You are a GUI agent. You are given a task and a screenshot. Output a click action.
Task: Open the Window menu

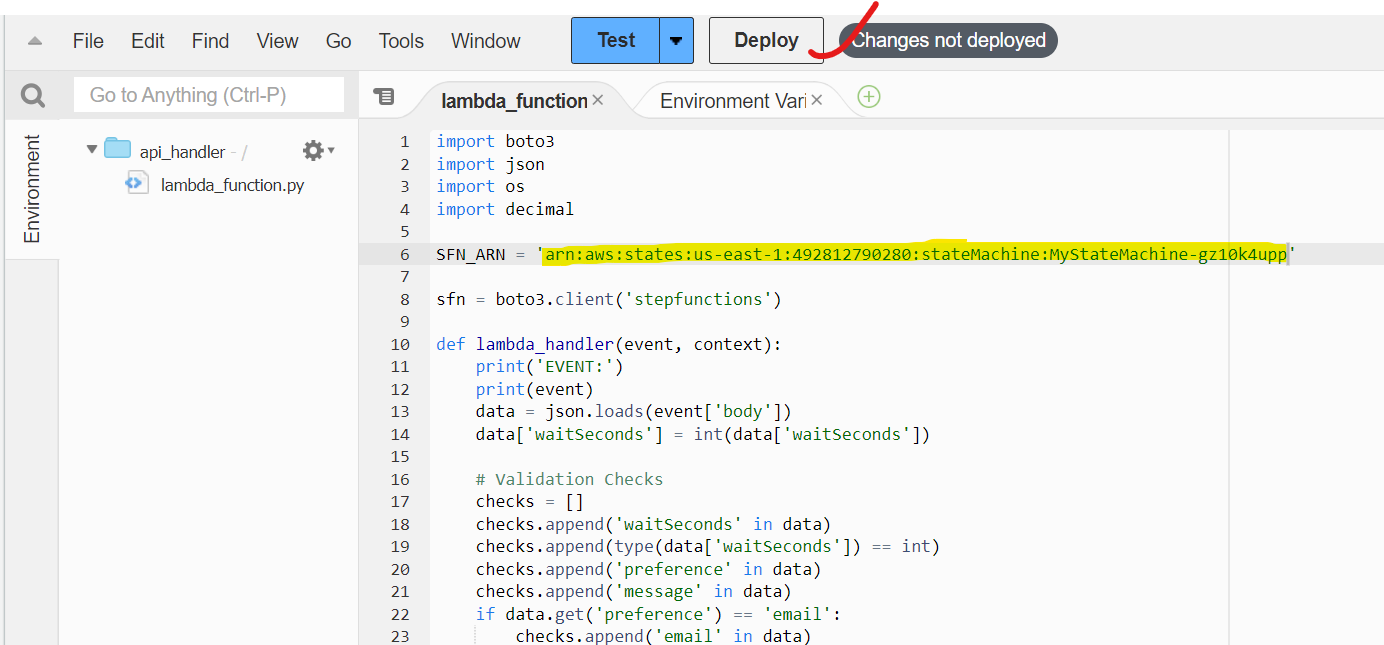pyautogui.click(x=485, y=41)
